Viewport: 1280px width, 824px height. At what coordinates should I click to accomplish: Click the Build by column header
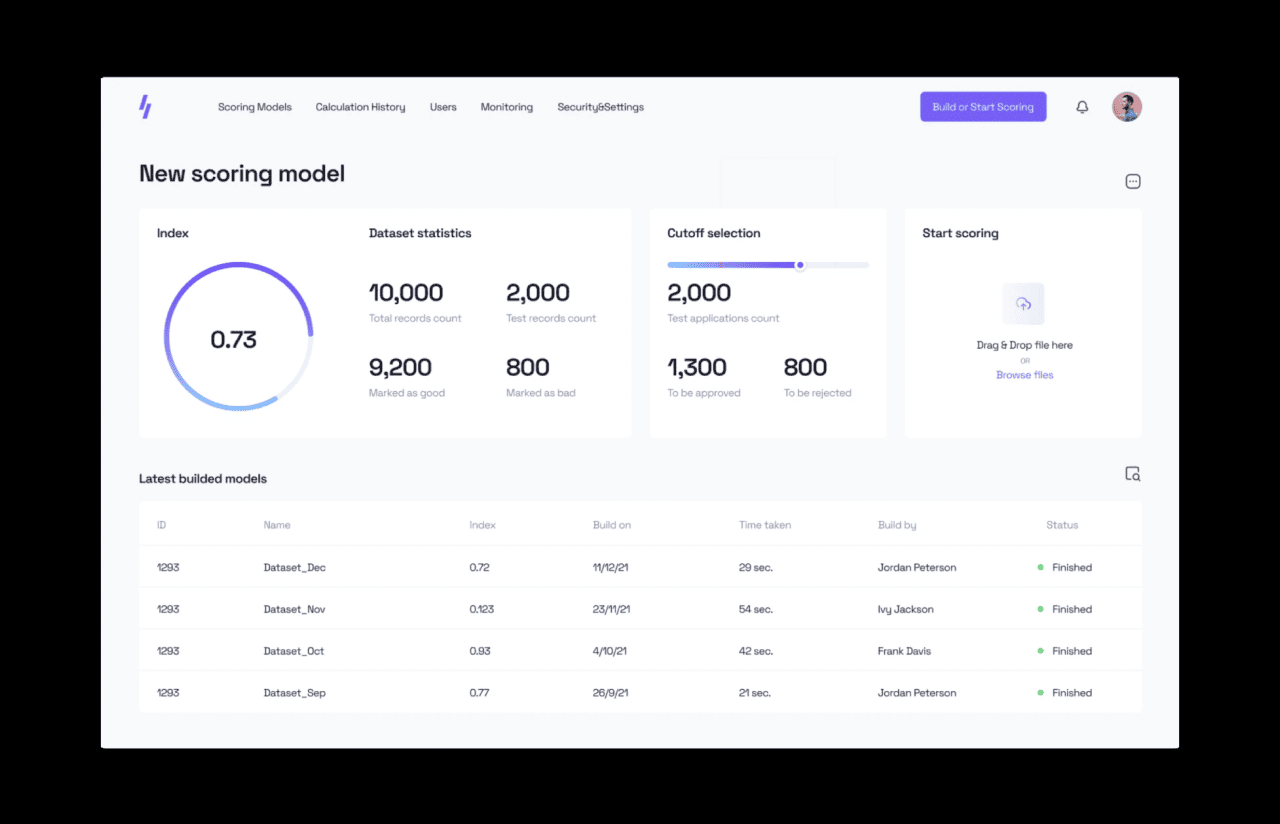click(x=897, y=525)
